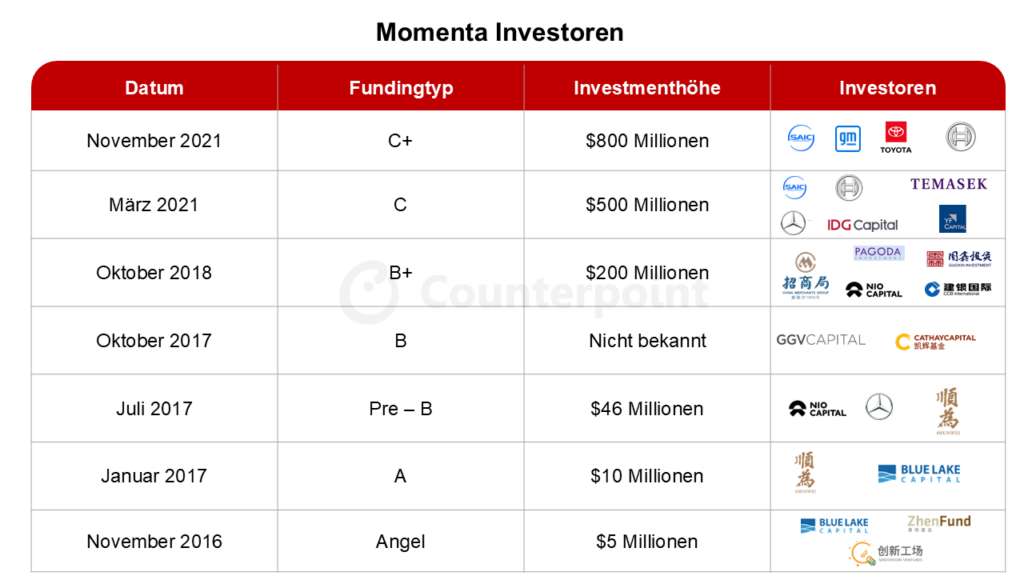Click the Mercedes logo in Juli 2017 row

879,407
